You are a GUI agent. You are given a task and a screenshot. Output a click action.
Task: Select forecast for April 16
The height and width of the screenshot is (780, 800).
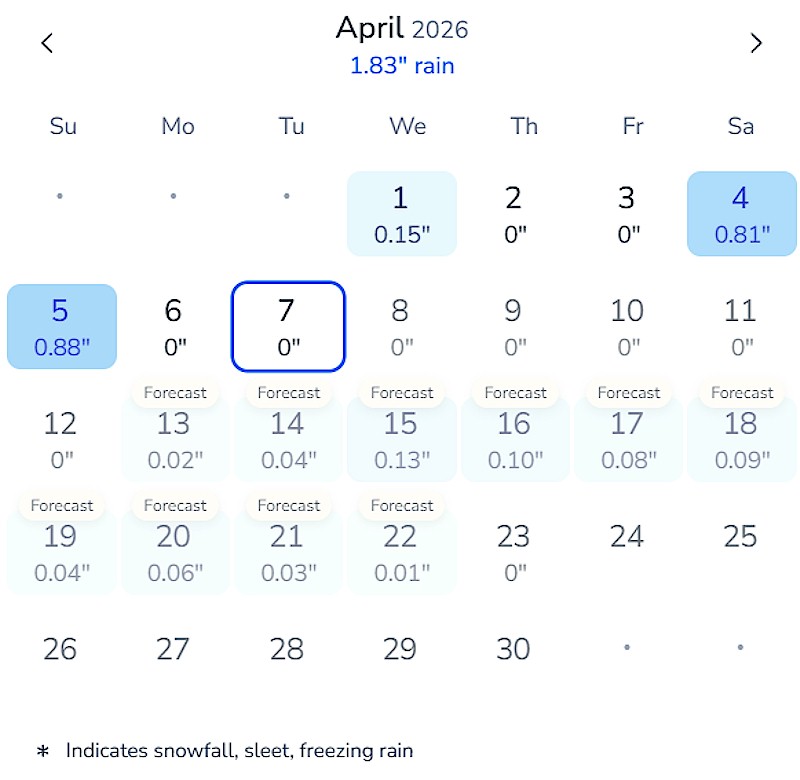[x=514, y=438]
